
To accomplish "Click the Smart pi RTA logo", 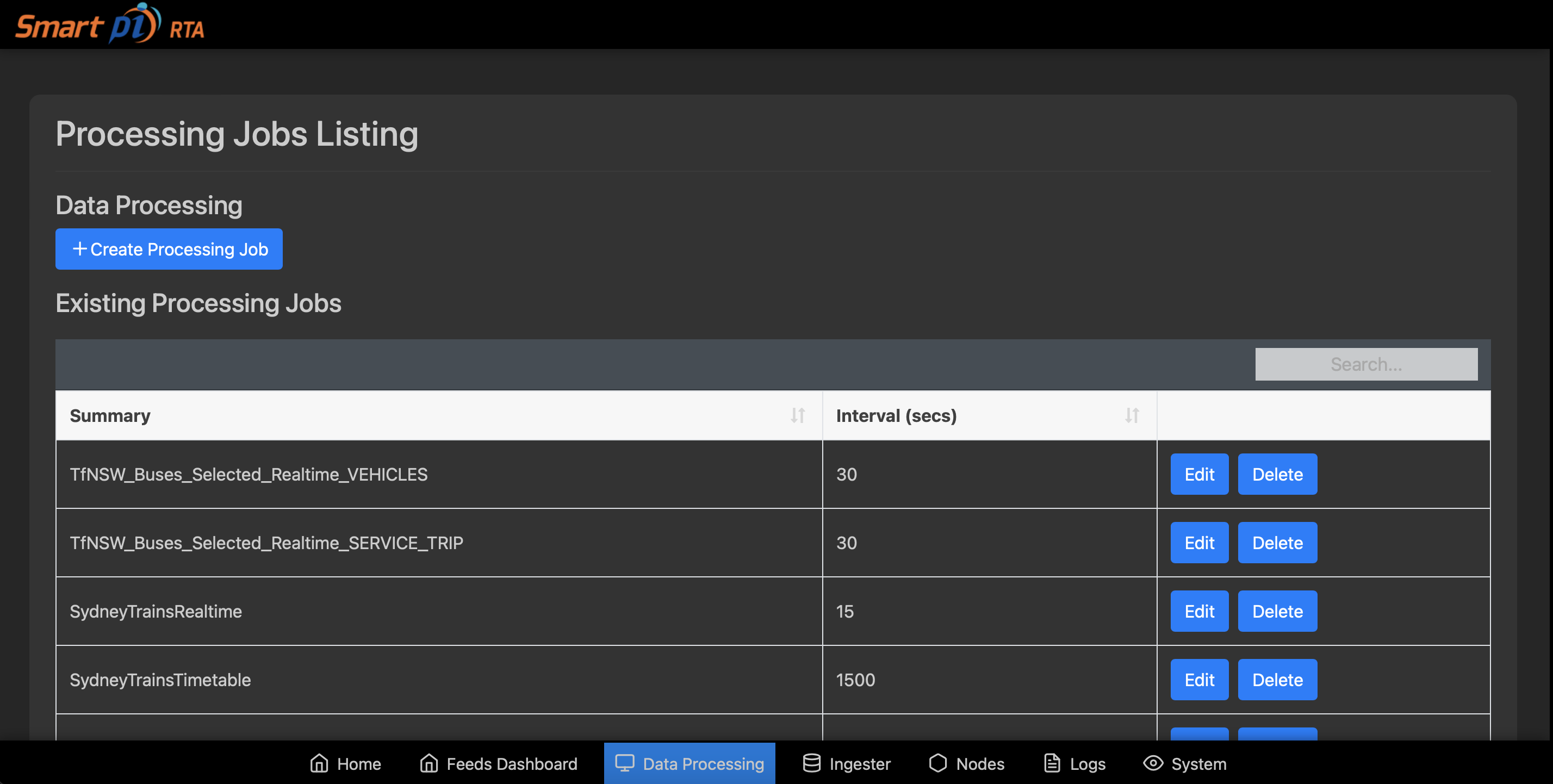I will (x=109, y=24).
